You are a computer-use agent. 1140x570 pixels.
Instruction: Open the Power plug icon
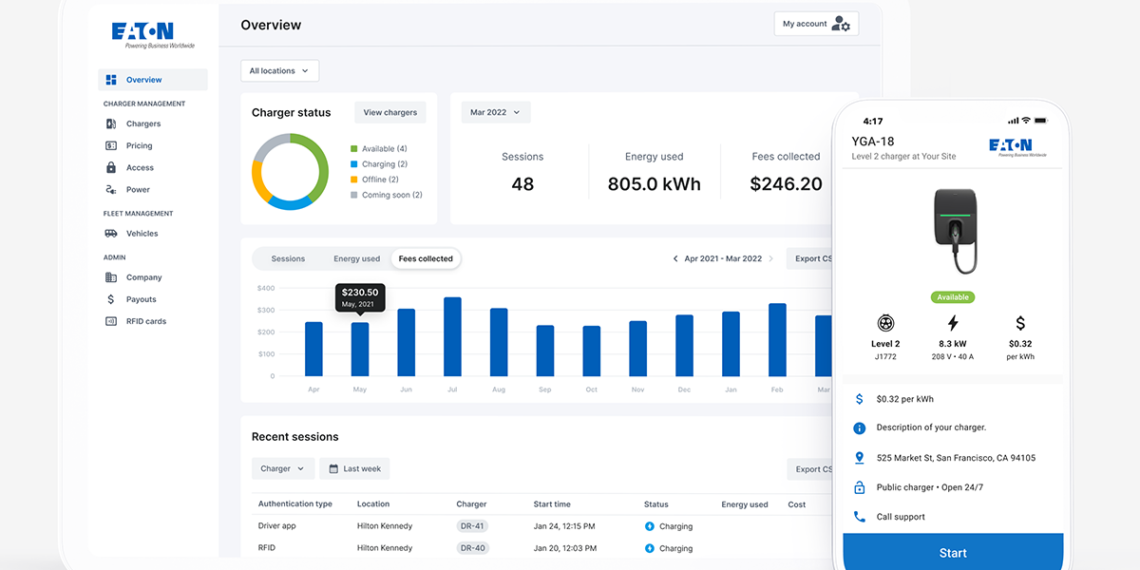coord(111,190)
